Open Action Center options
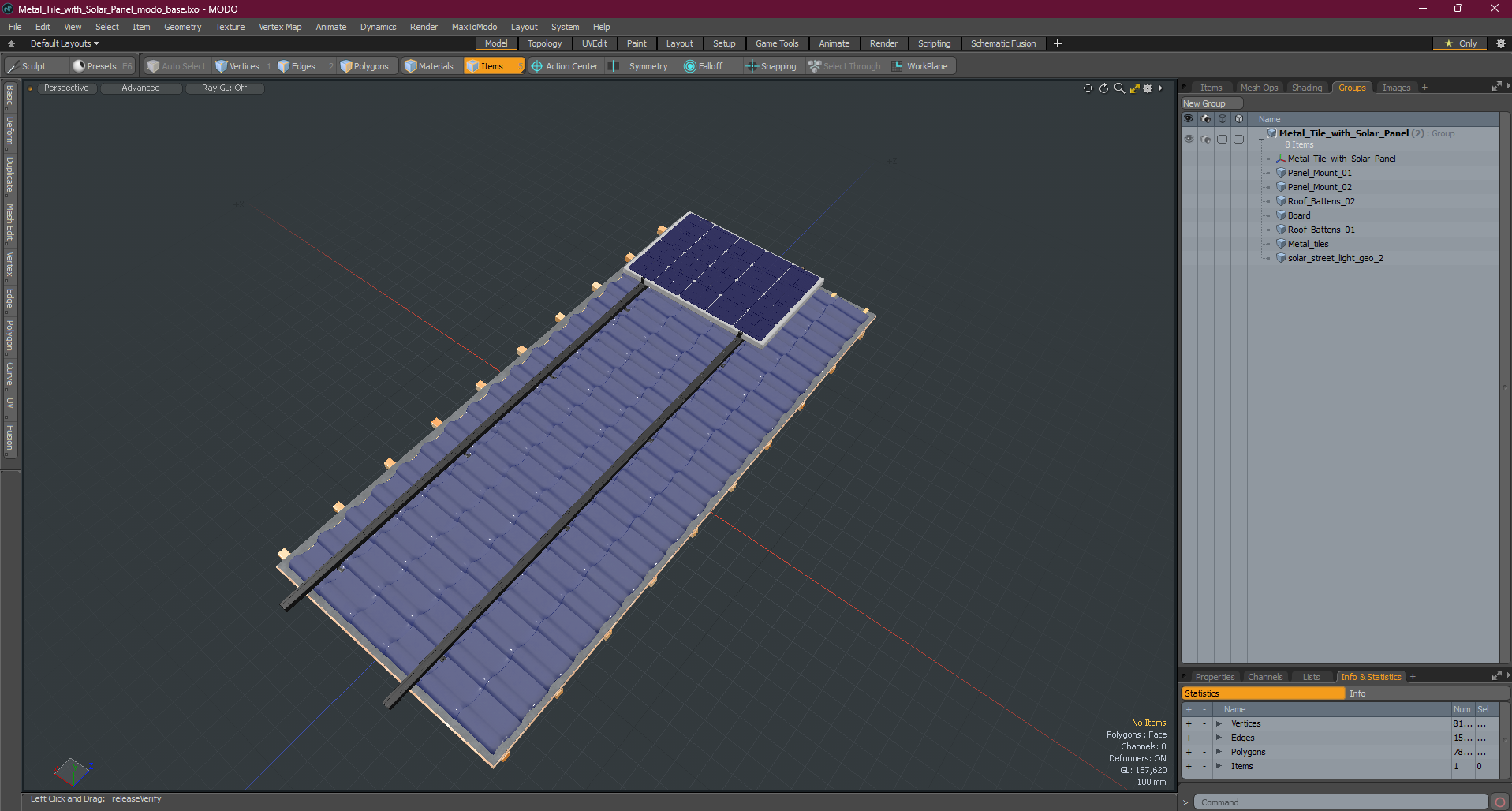The height and width of the screenshot is (811, 1512). [x=565, y=66]
